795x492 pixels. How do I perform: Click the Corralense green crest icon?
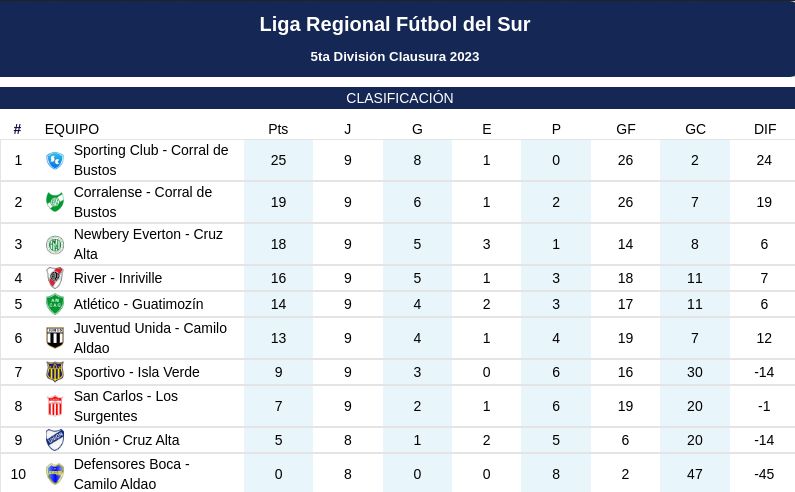pyautogui.click(x=55, y=202)
